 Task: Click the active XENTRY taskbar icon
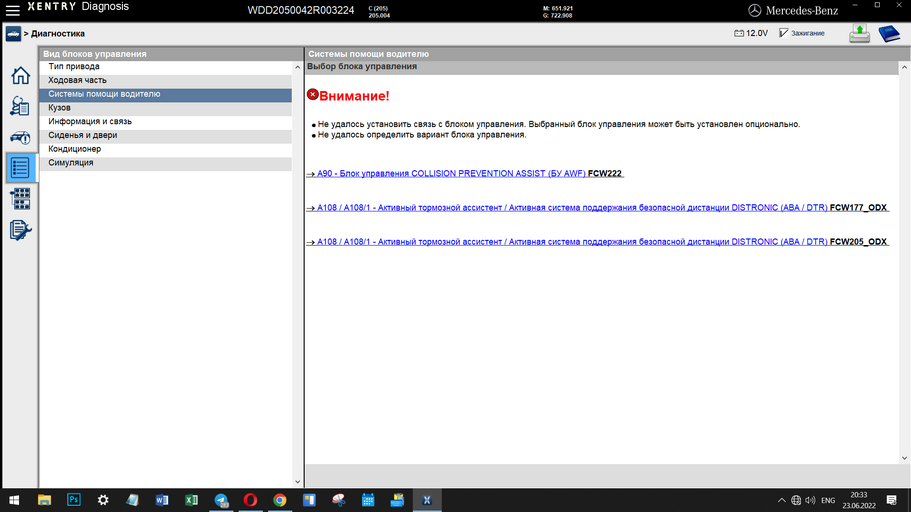click(427, 500)
